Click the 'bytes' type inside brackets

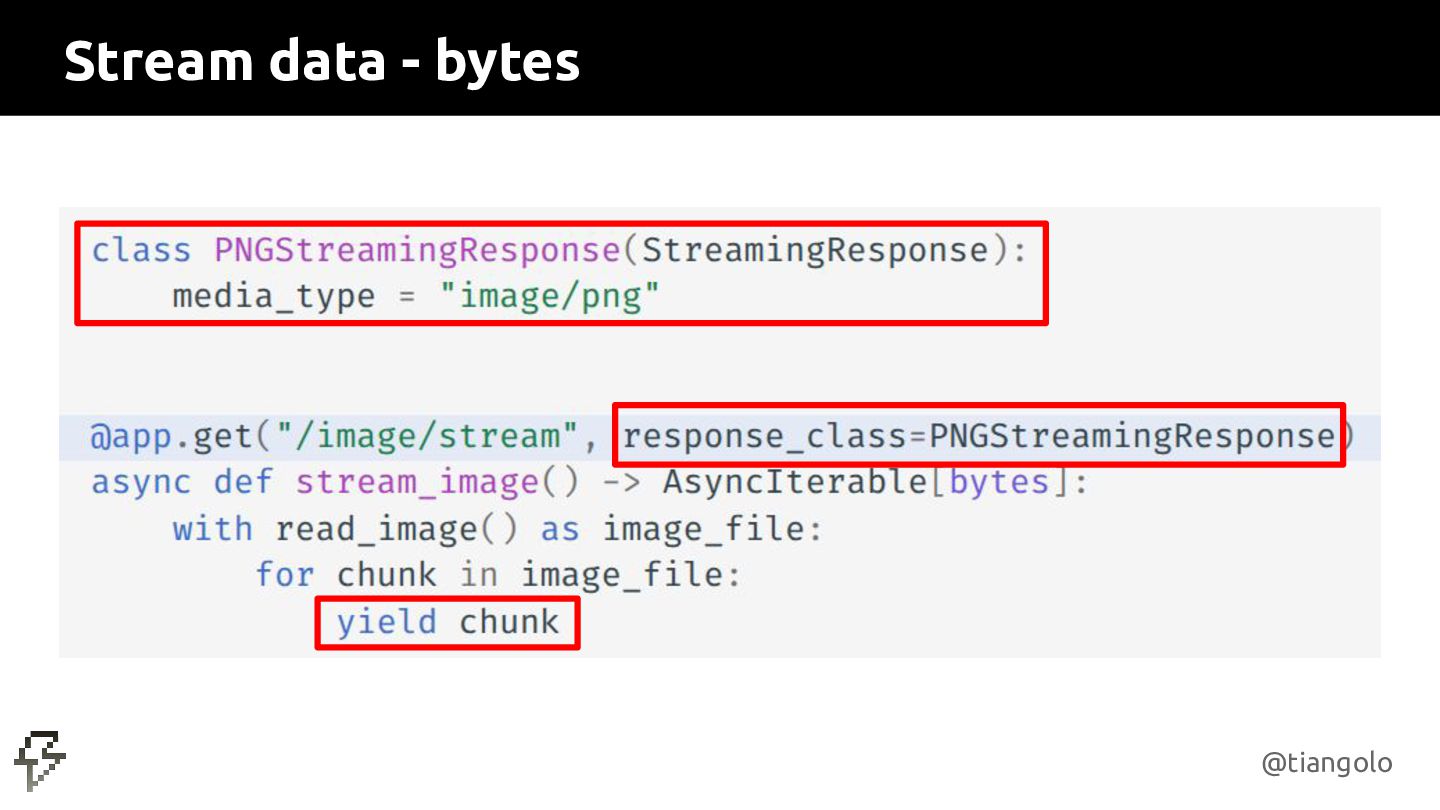coord(1000,483)
